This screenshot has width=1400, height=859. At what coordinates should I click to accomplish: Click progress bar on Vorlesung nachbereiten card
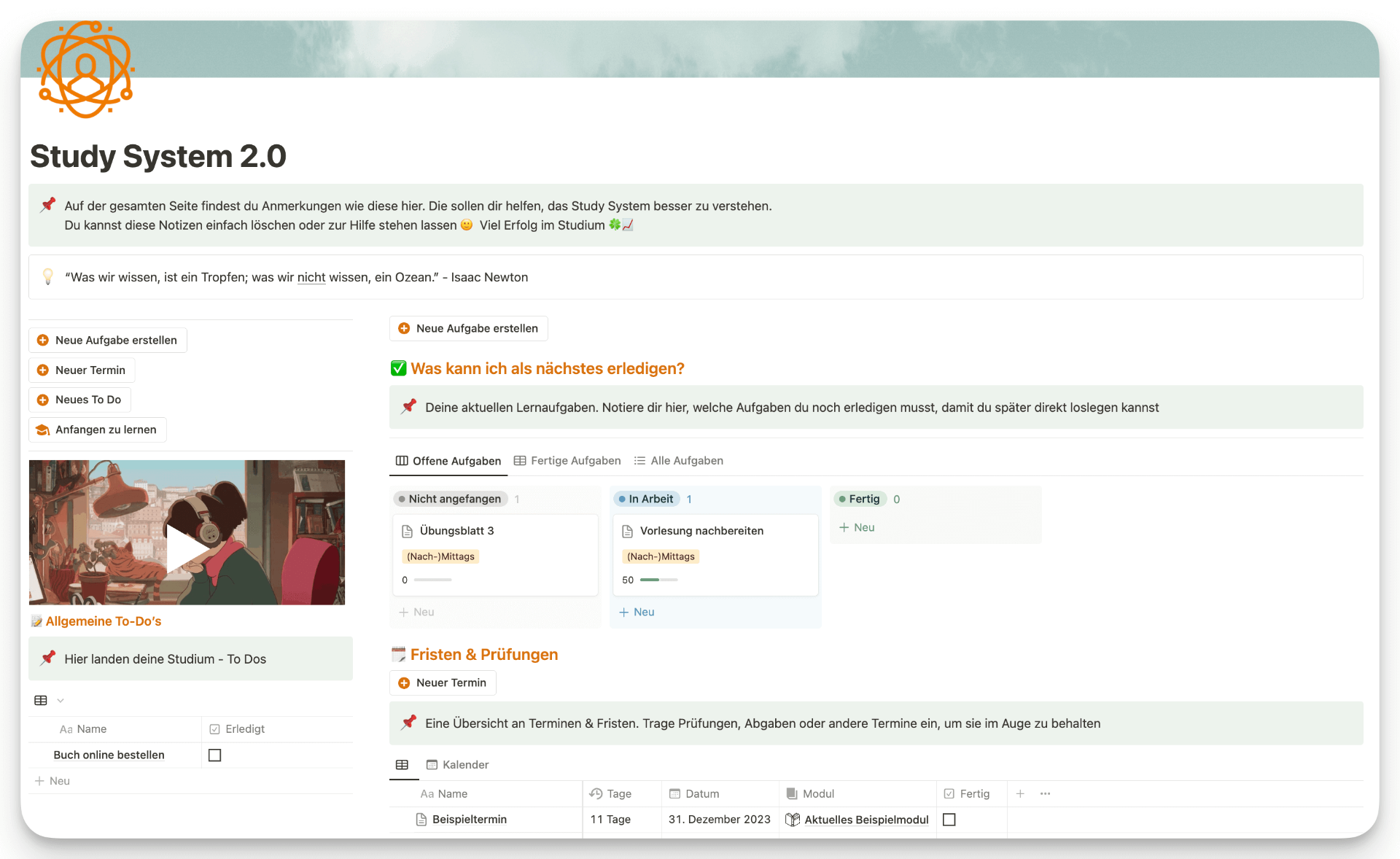coord(658,580)
